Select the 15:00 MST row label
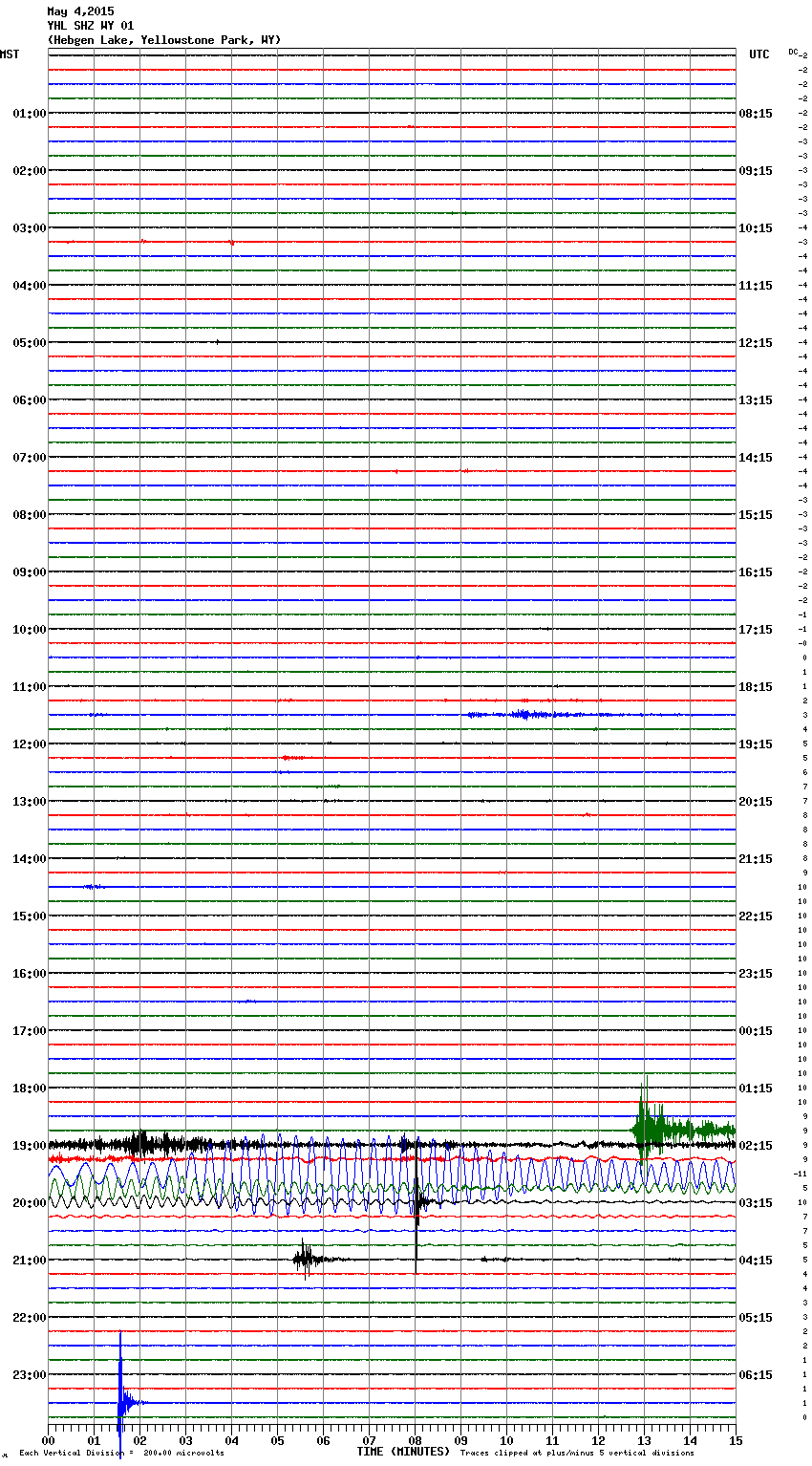 pos(30,916)
